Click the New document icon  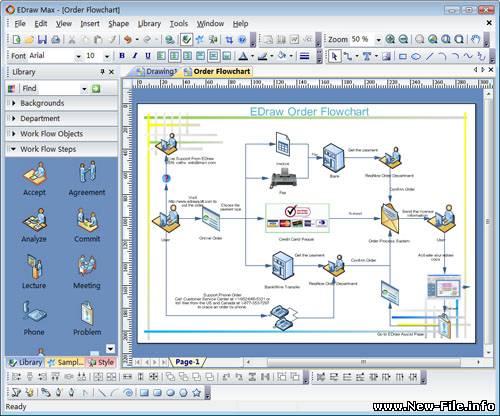coord(16,40)
